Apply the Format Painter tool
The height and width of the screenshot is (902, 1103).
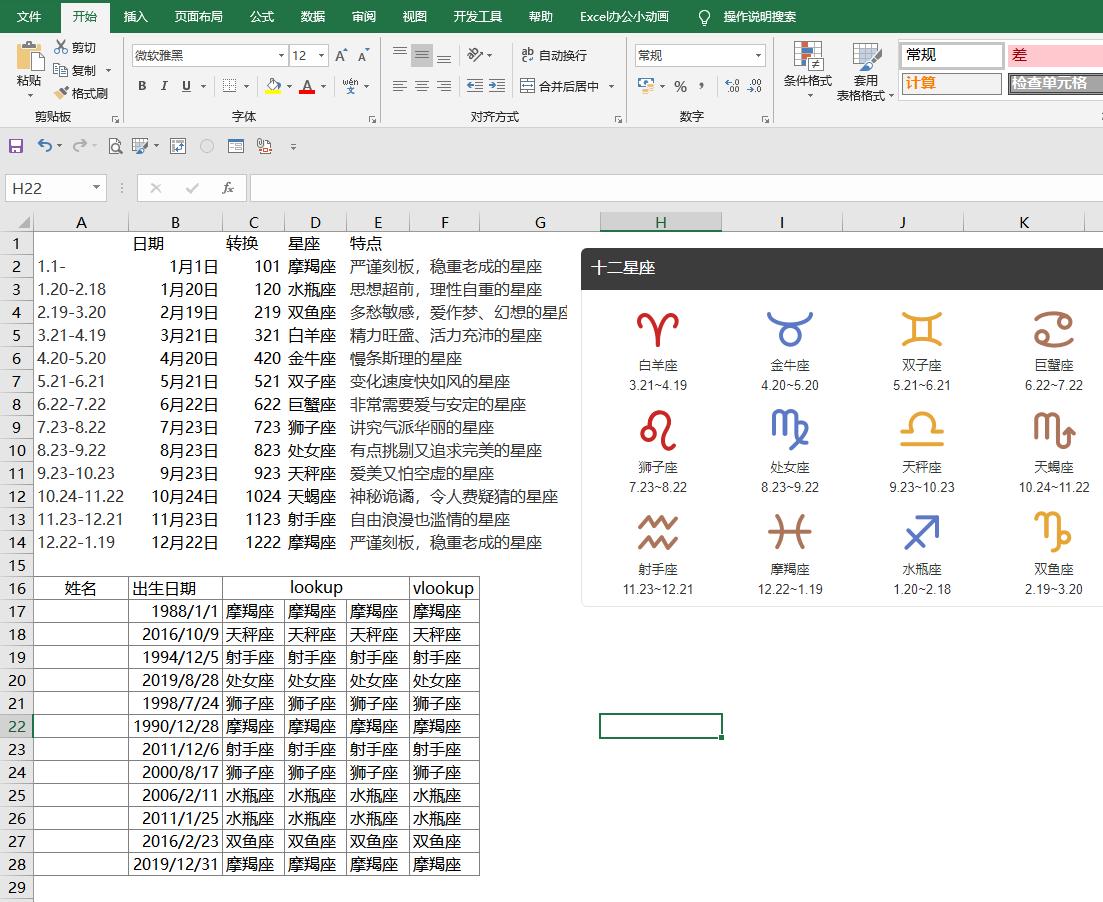point(80,92)
